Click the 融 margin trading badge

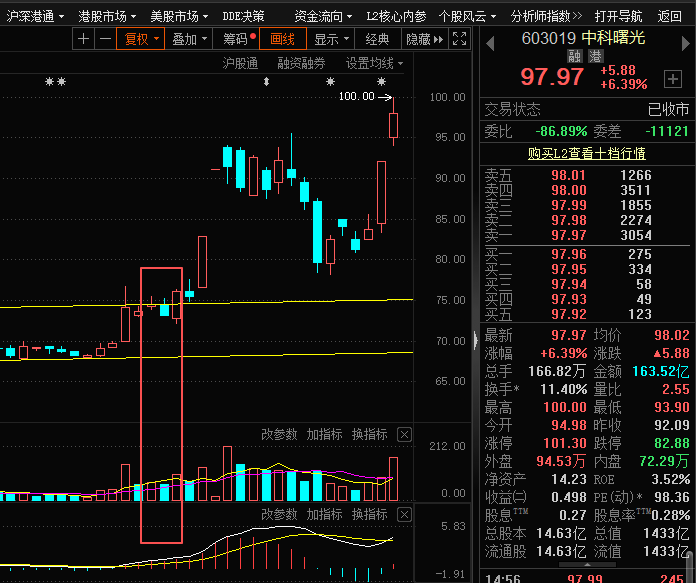(x=573, y=57)
